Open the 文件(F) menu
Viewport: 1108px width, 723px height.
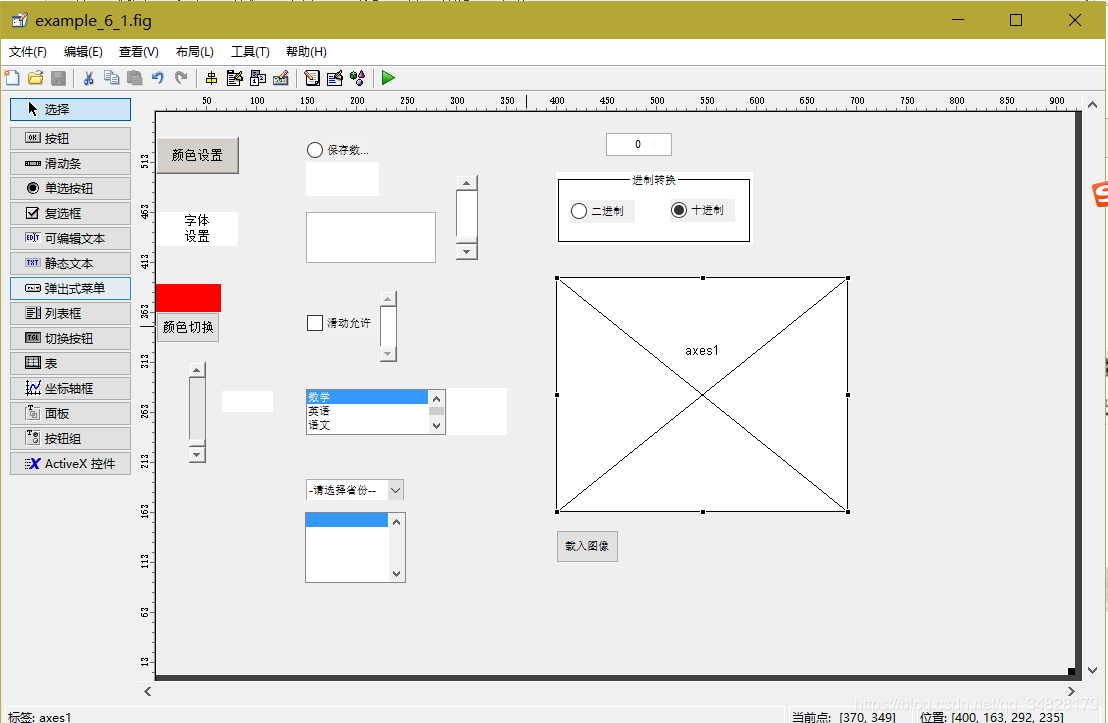[x=28, y=52]
